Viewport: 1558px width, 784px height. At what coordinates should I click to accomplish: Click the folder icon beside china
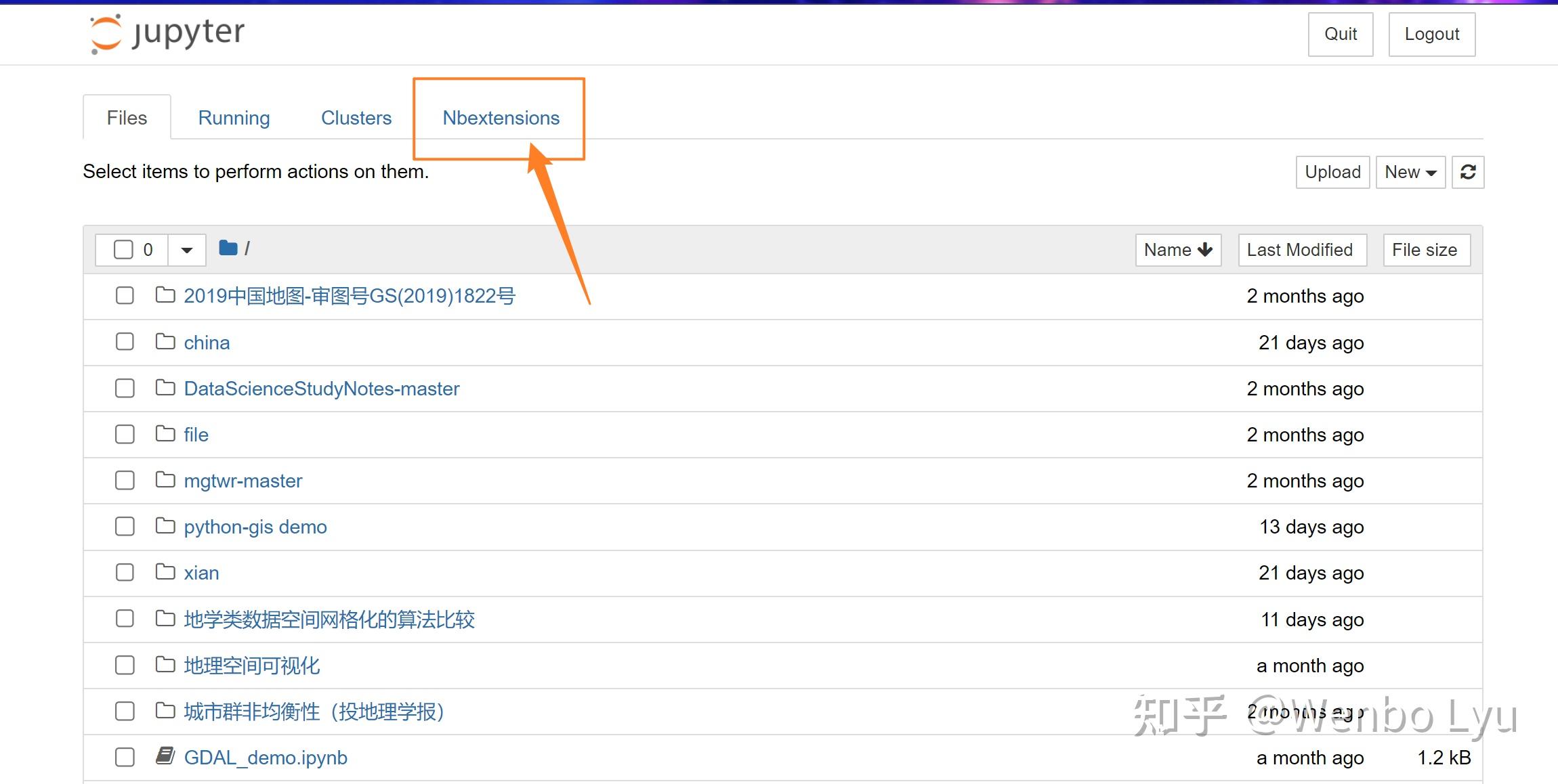165,341
